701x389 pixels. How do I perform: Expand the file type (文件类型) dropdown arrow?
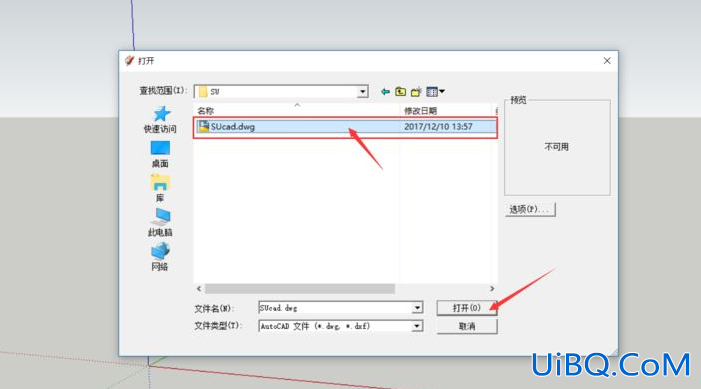[417, 326]
